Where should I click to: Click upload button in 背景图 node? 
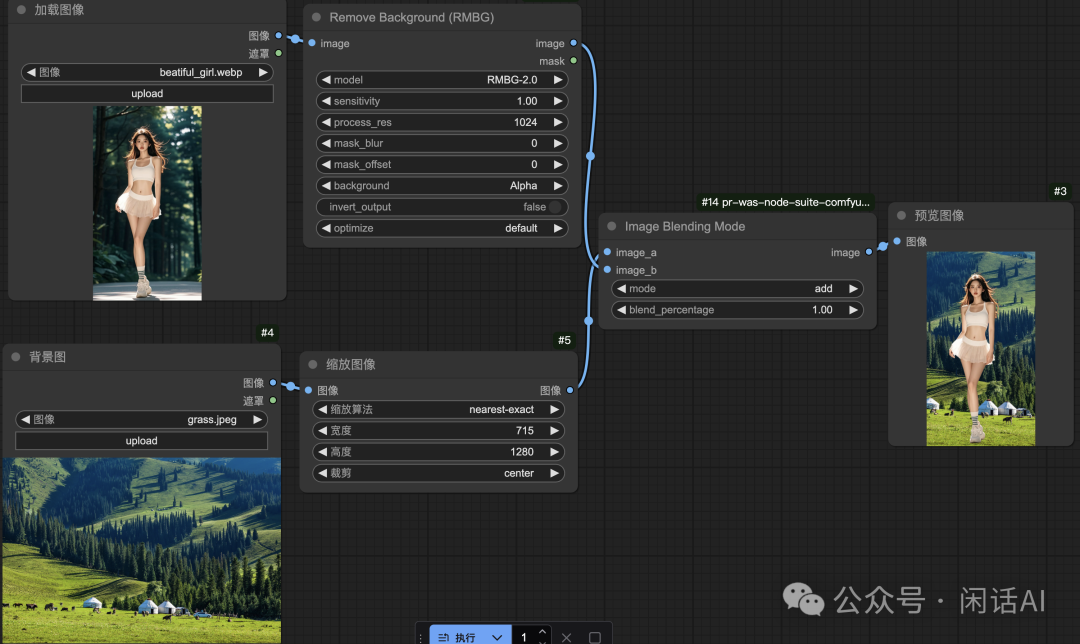coord(141,441)
